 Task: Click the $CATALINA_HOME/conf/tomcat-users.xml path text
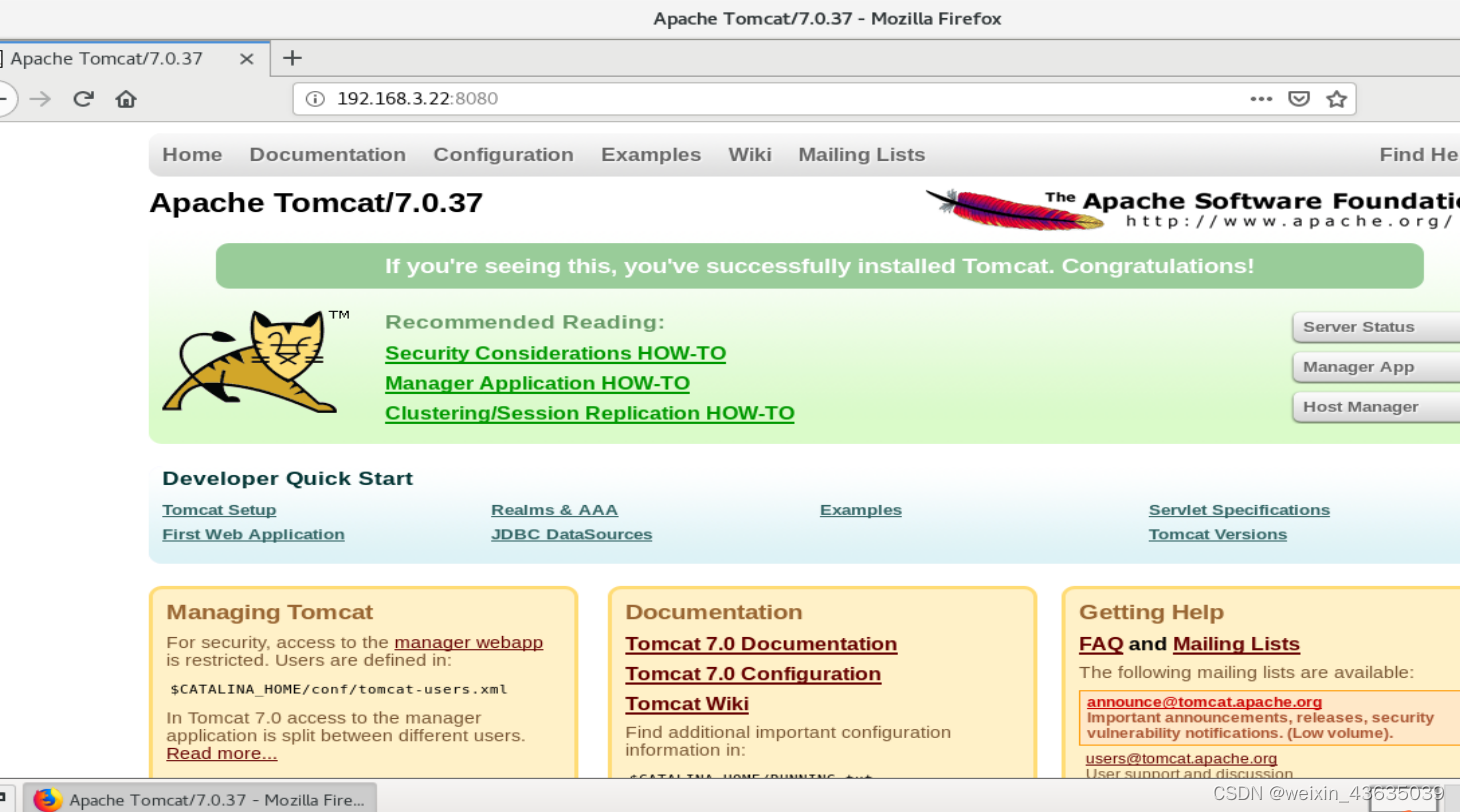[x=339, y=689]
